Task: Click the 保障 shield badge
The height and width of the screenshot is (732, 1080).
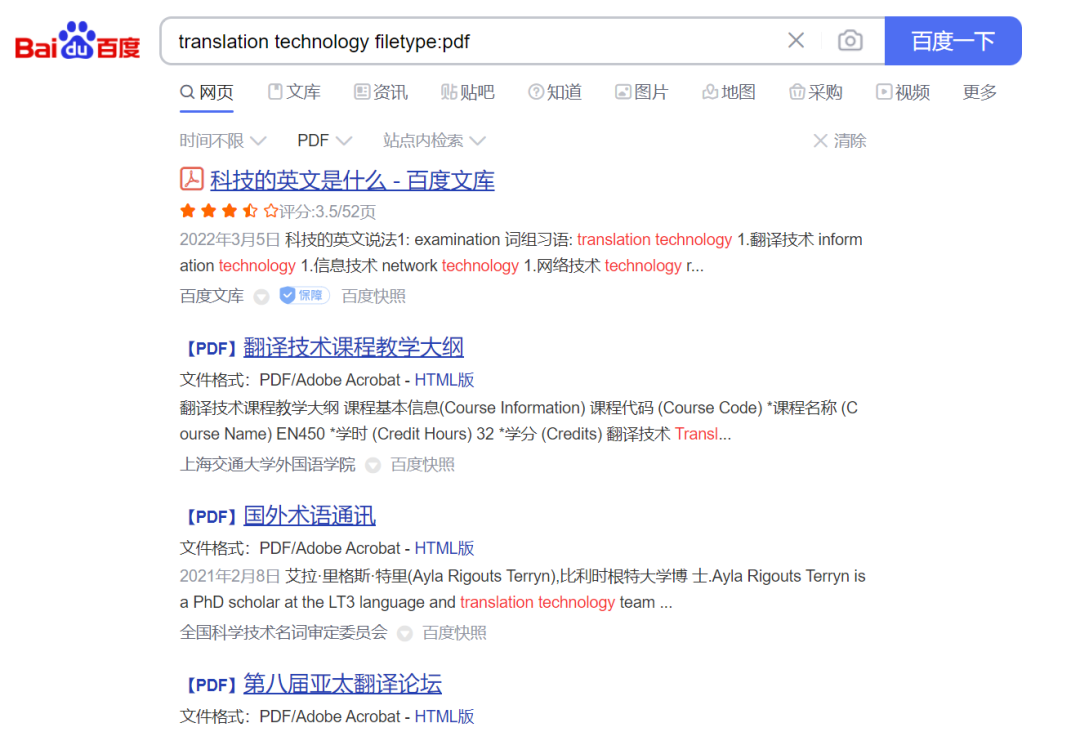Action: [304, 295]
